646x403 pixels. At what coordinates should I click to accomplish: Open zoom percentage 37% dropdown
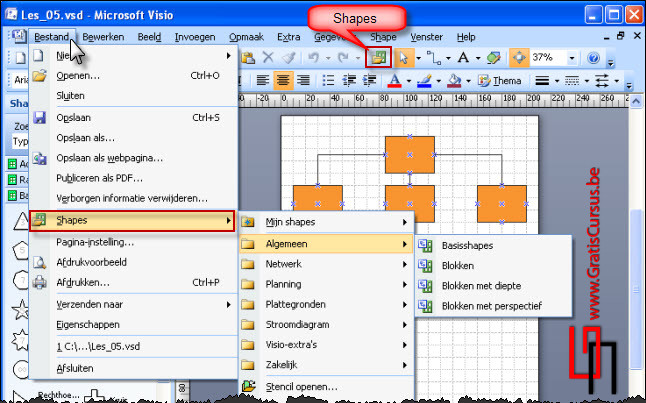point(571,58)
